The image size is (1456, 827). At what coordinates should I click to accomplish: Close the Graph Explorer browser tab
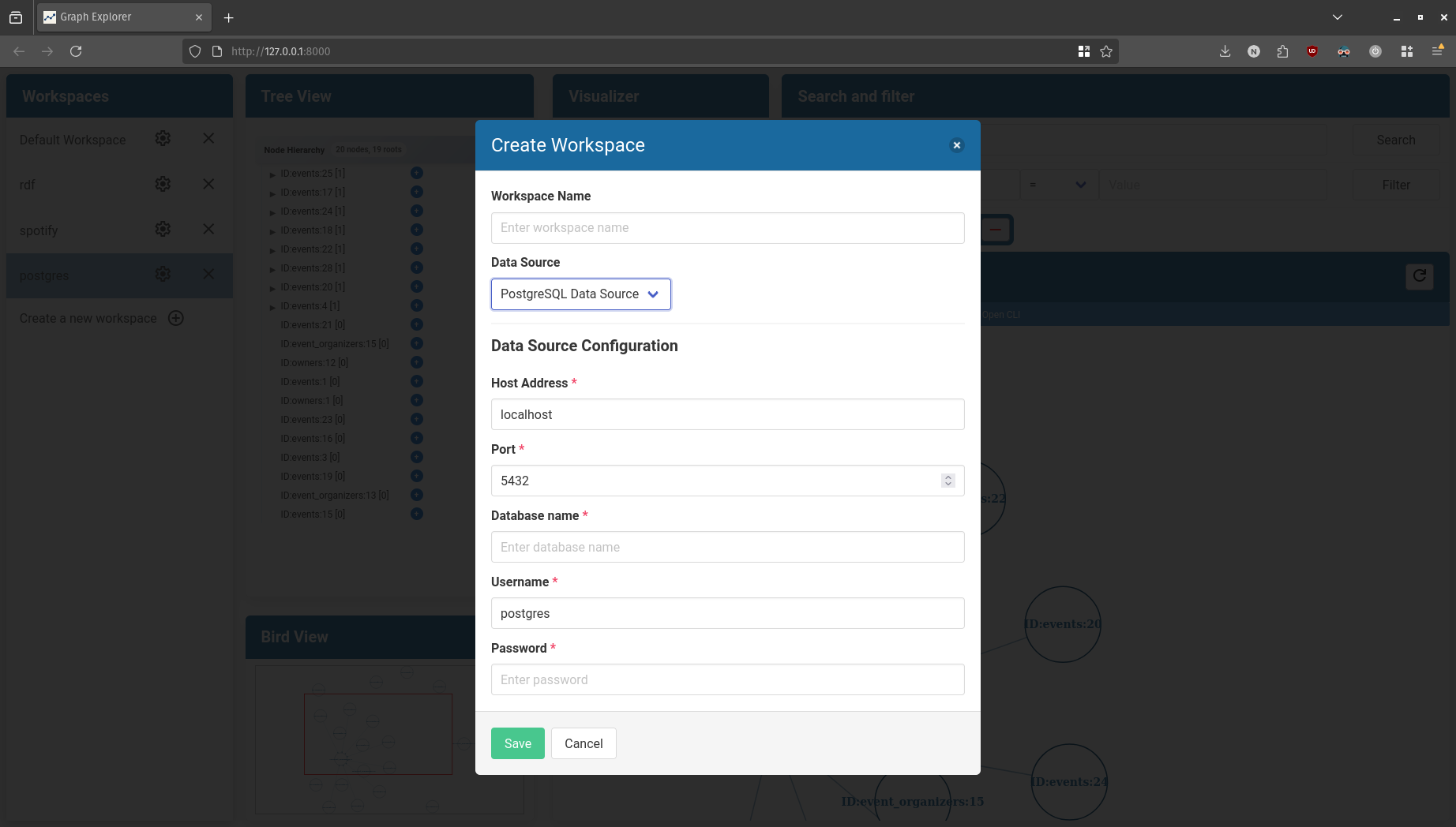(199, 17)
